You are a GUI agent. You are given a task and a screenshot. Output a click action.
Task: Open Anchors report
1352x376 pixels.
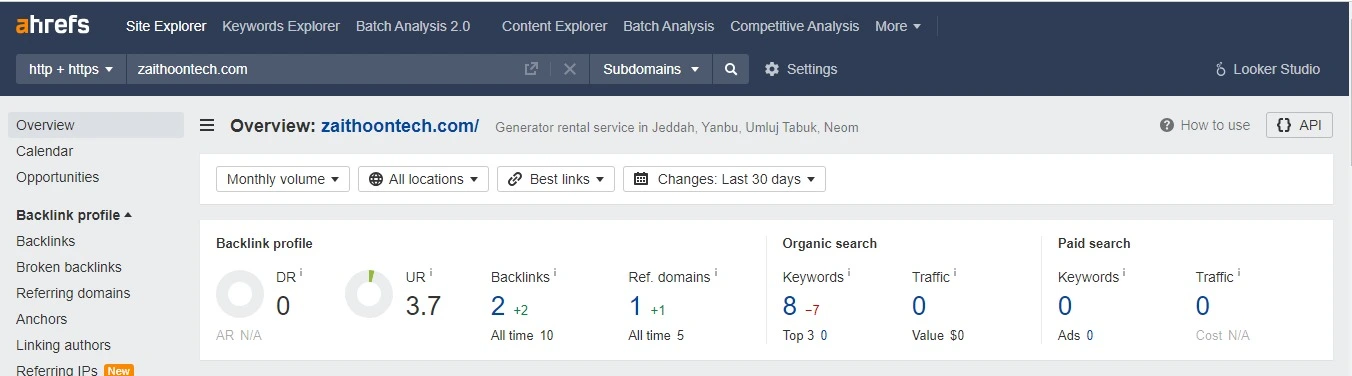tap(42, 319)
